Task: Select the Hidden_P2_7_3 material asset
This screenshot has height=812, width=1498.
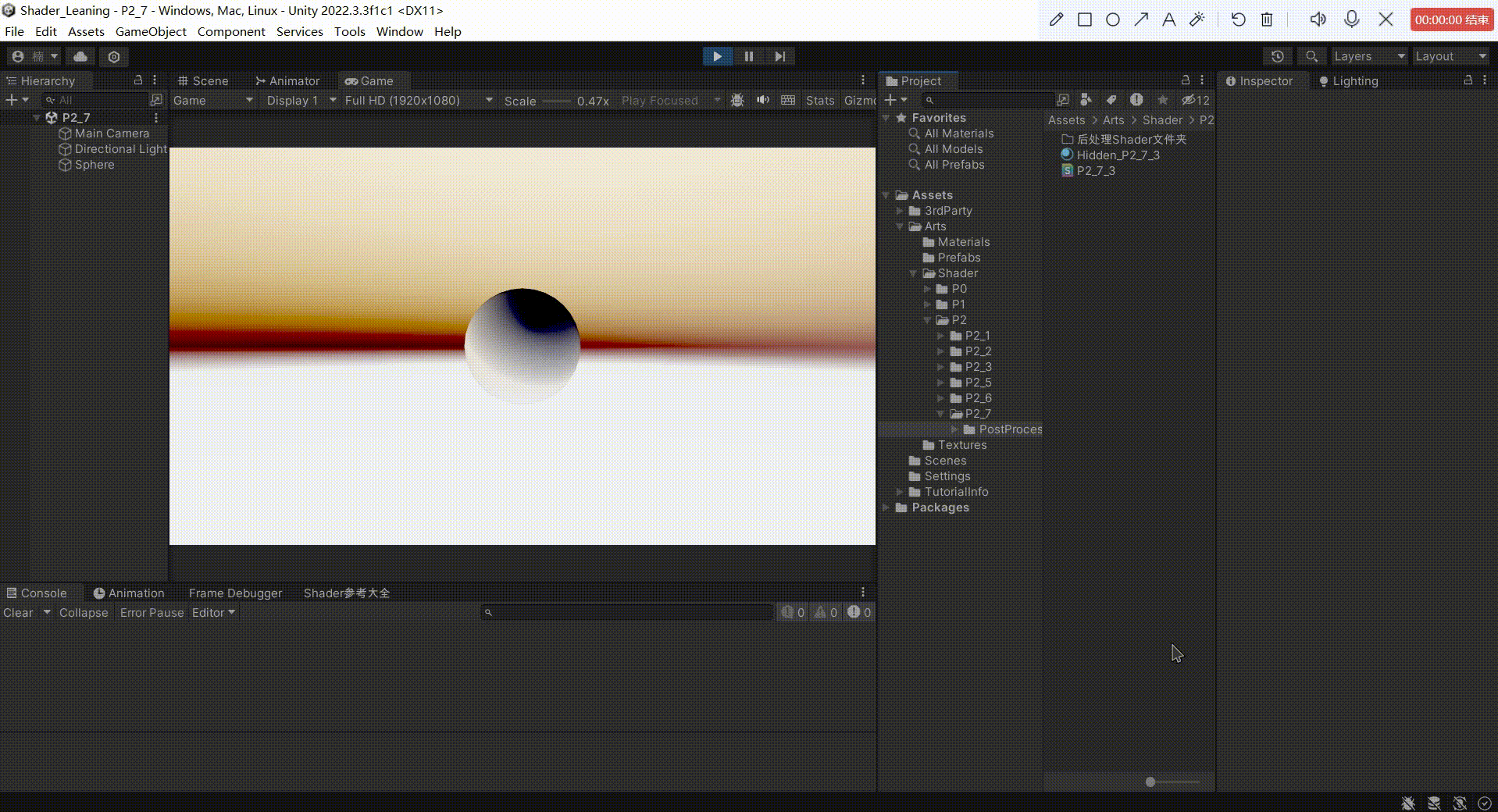Action: 1118,155
